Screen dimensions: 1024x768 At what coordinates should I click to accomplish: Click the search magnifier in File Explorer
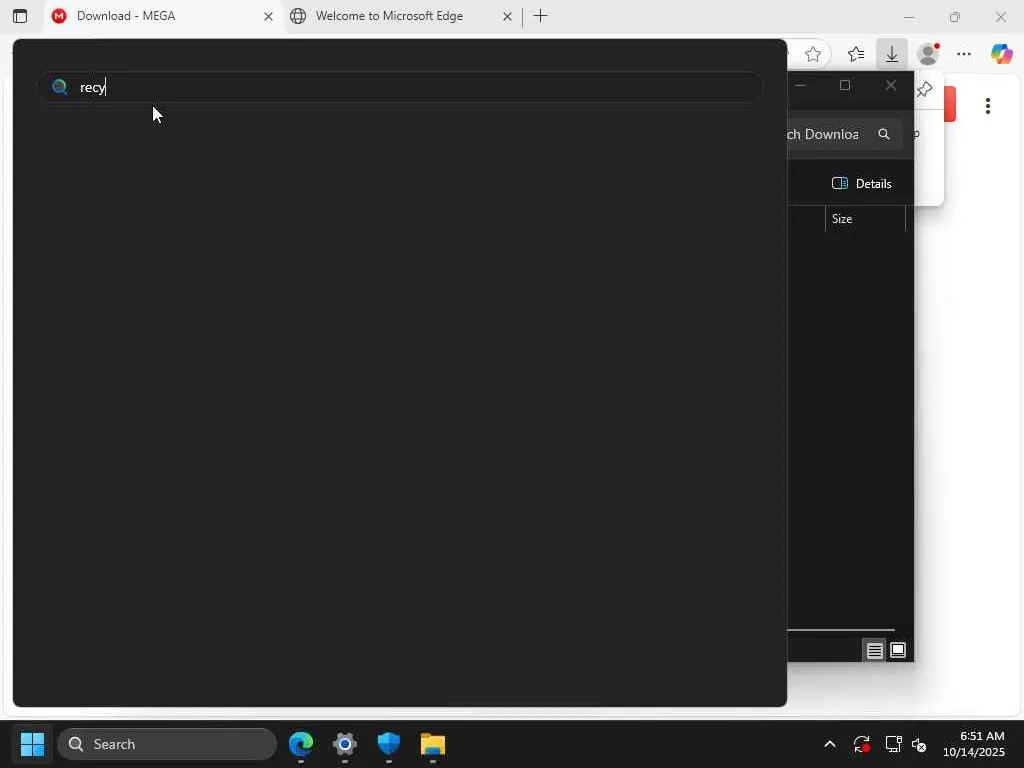pos(884,134)
